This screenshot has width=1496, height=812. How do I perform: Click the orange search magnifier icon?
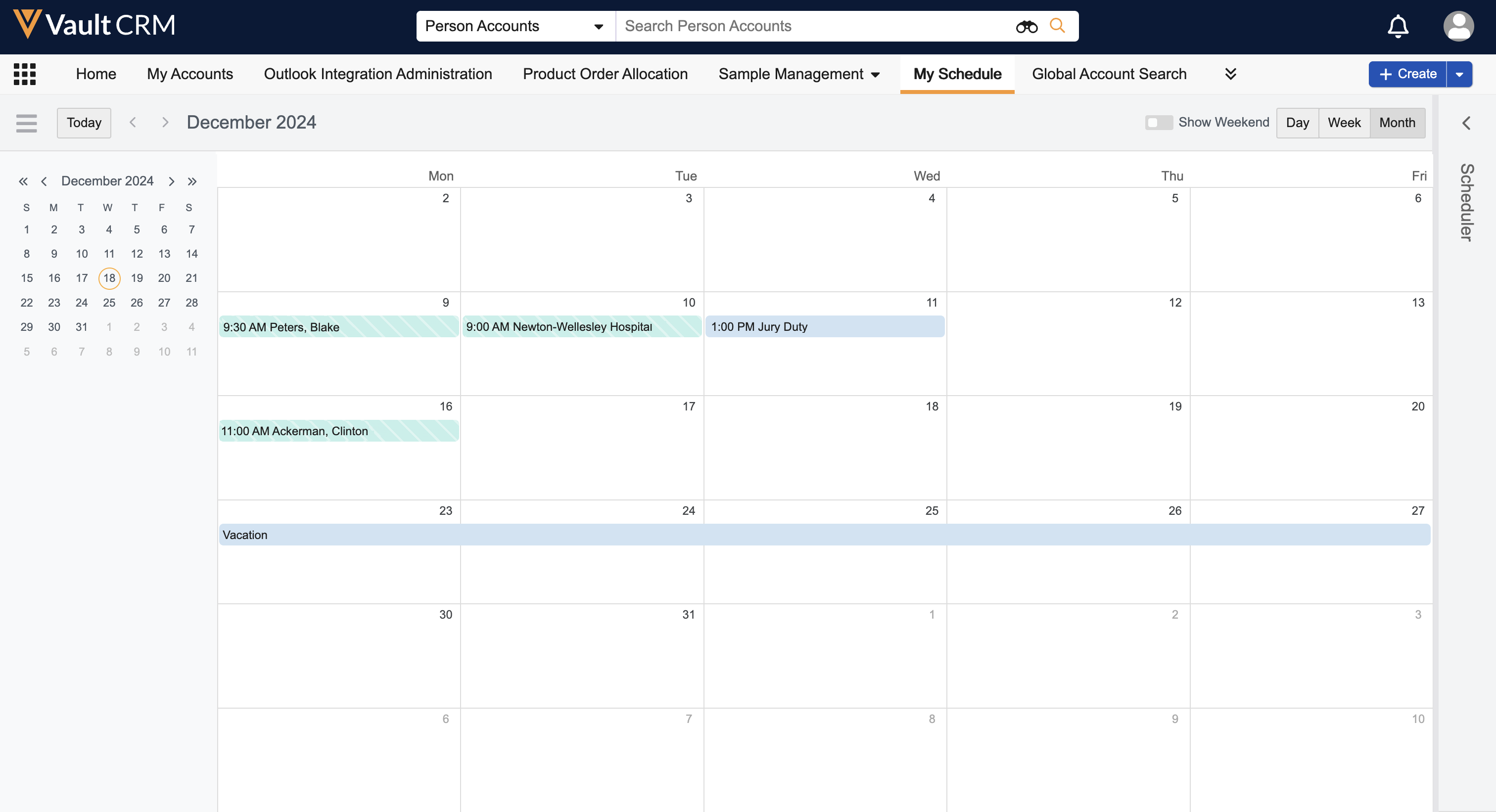[1058, 26]
